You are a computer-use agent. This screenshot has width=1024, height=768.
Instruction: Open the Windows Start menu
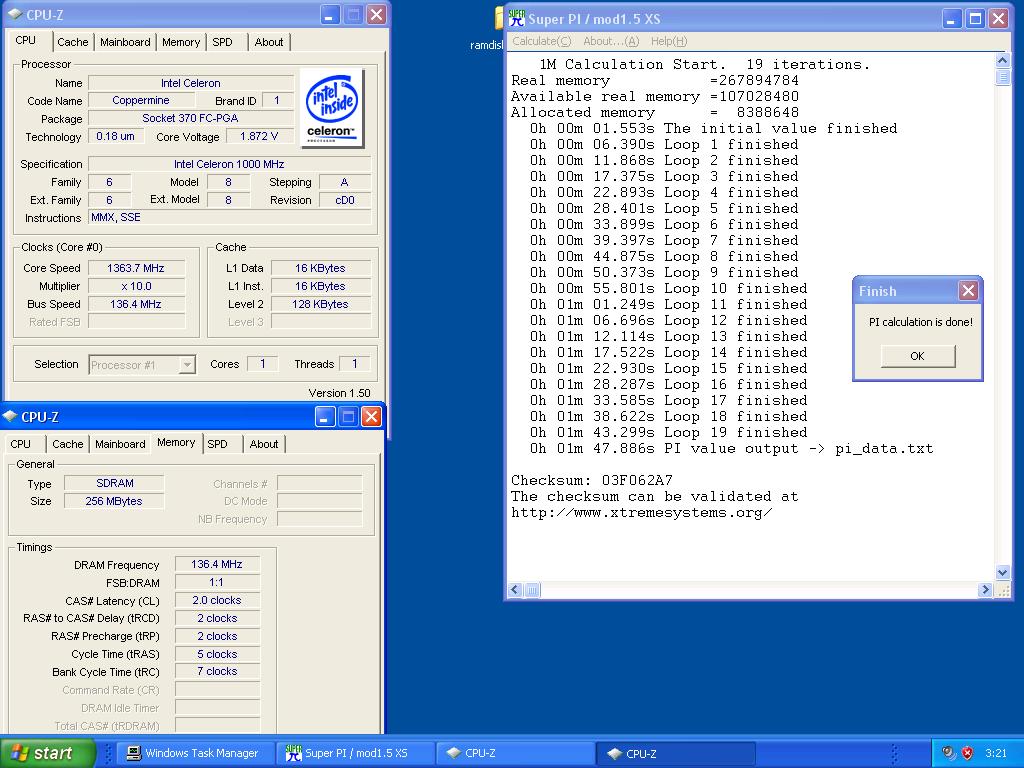click(x=48, y=753)
